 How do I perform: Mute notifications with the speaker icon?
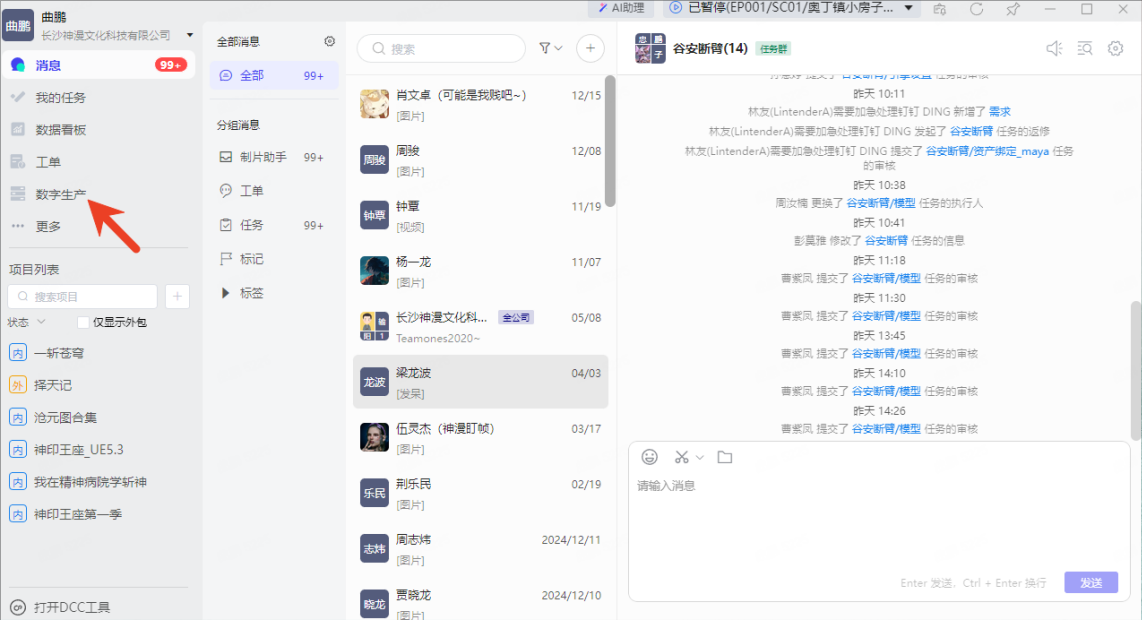pos(1054,48)
